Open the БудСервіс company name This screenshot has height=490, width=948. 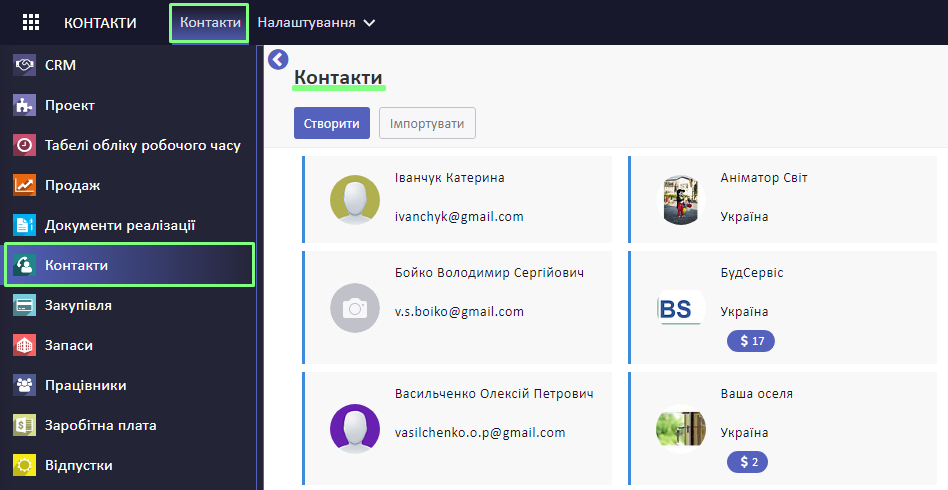(x=752, y=273)
